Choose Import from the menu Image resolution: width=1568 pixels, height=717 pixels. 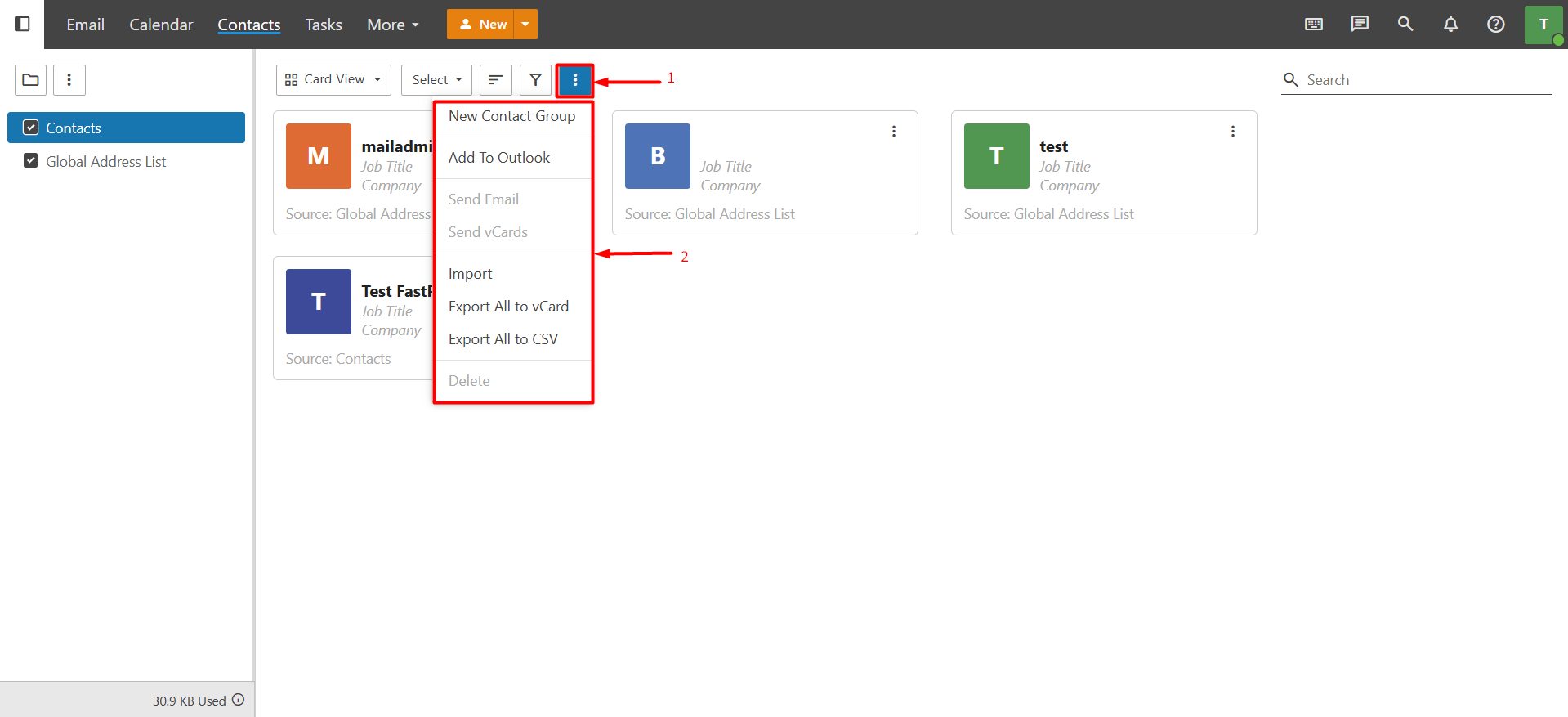coord(512,274)
